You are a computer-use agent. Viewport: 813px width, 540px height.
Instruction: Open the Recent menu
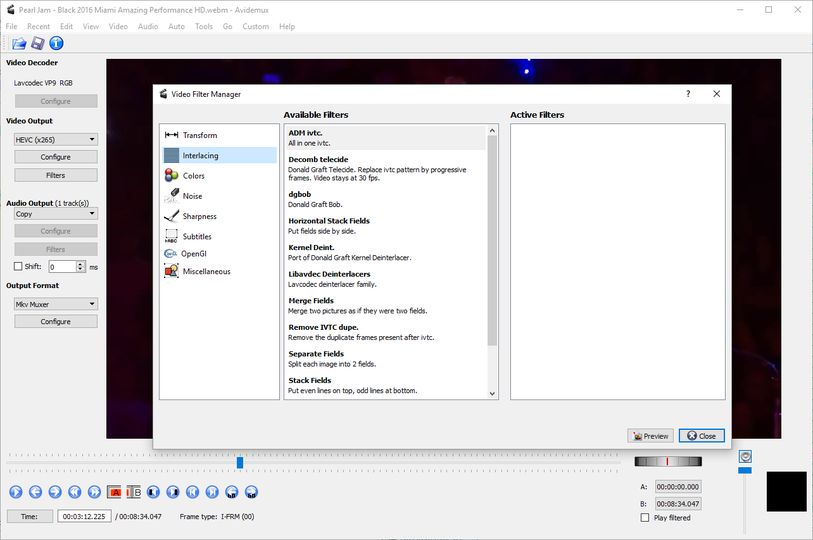(x=38, y=26)
